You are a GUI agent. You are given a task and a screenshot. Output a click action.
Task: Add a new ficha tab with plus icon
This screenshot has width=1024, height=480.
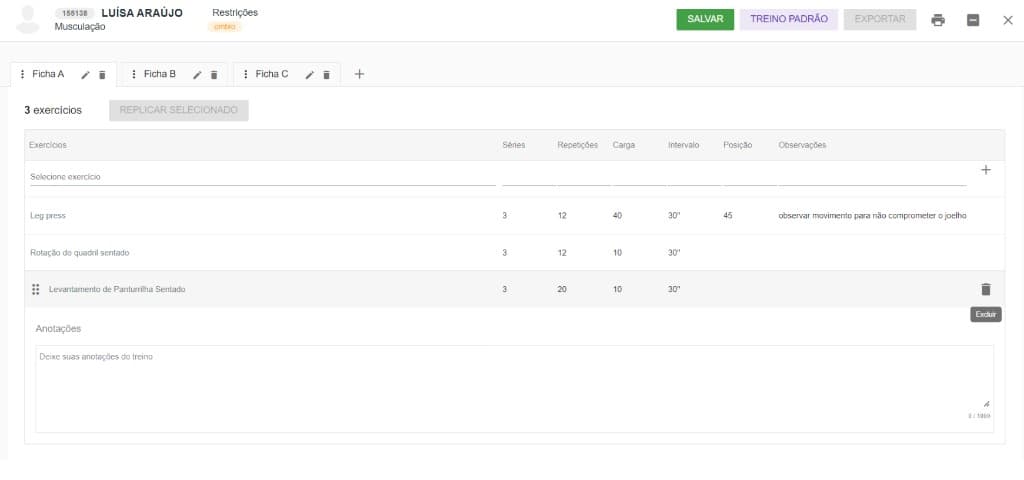[x=359, y=74]
